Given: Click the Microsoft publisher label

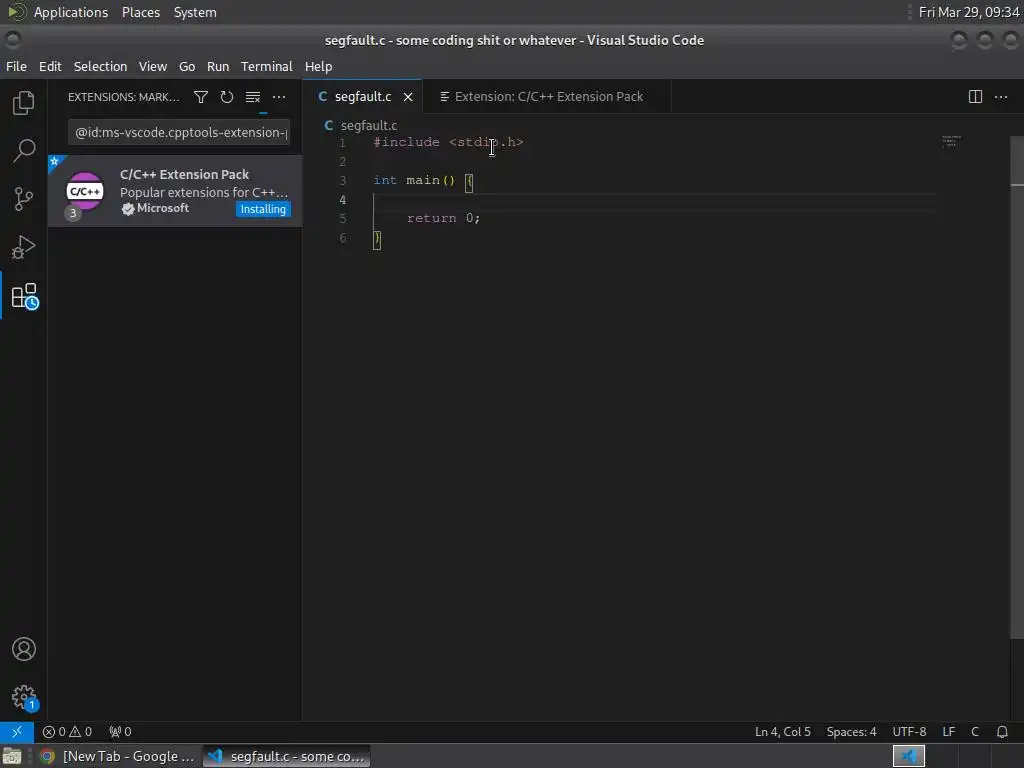Looking at the screenshot, I should point(163,208).
